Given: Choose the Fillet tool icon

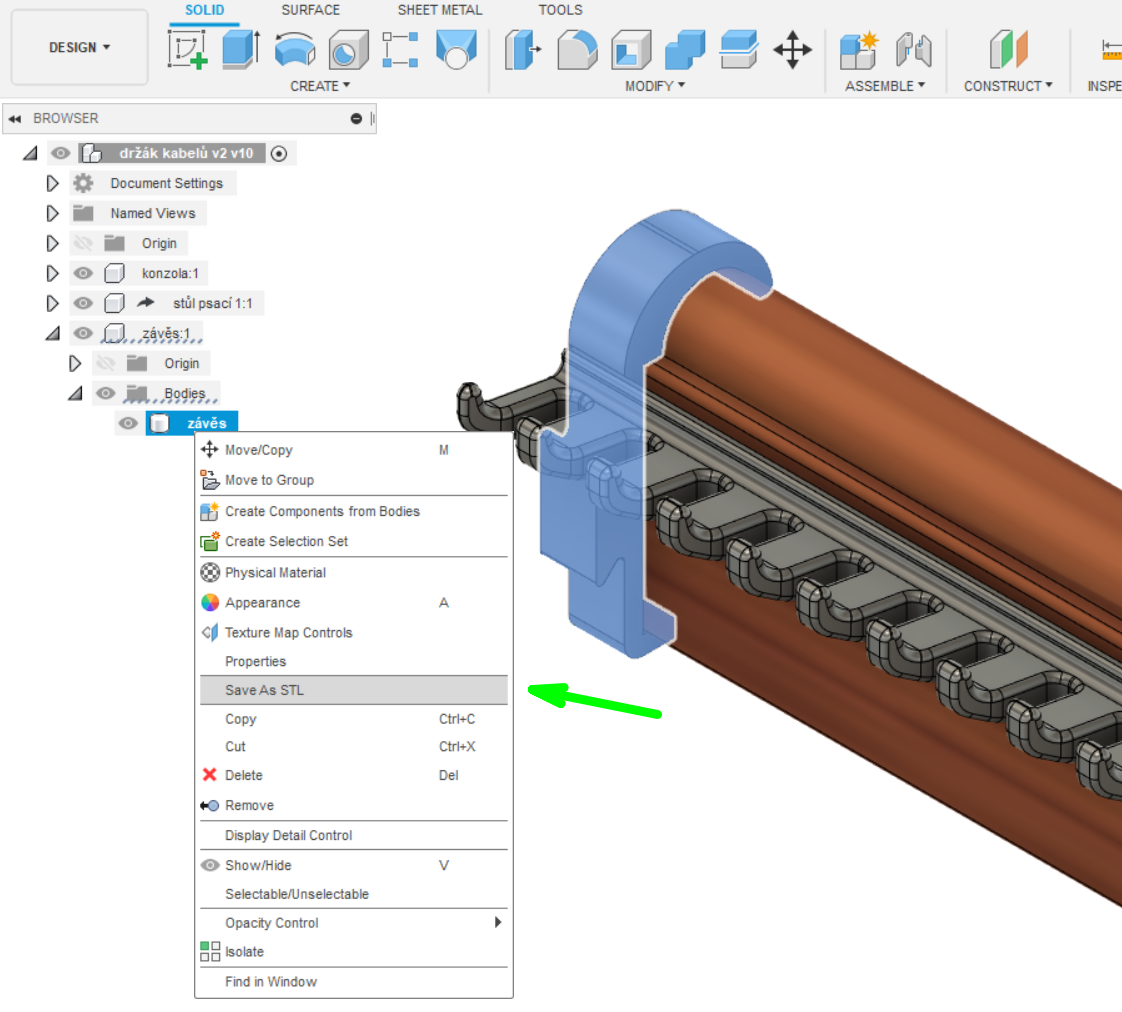Looking at the screenshot, I should click(x=577, y=49).
